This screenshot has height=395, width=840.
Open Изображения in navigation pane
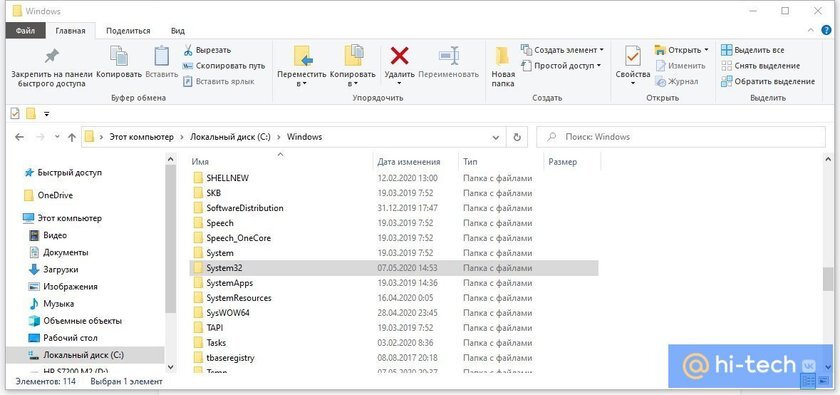[63, 287]
